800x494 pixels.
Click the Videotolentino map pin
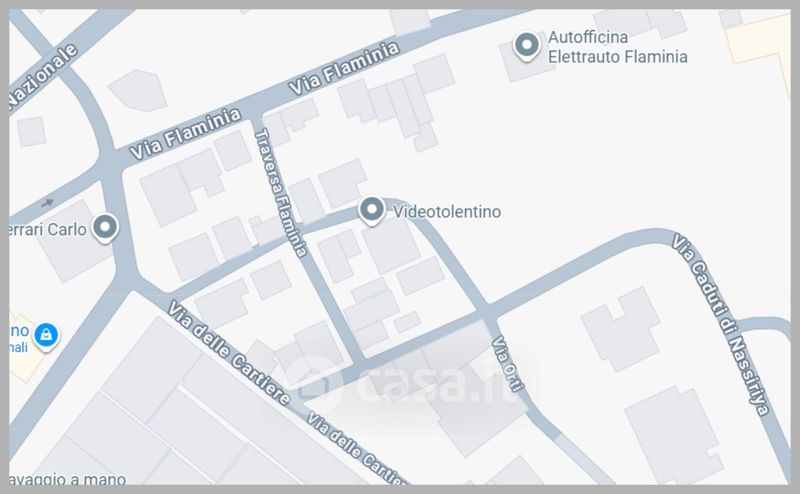[371, 210]
